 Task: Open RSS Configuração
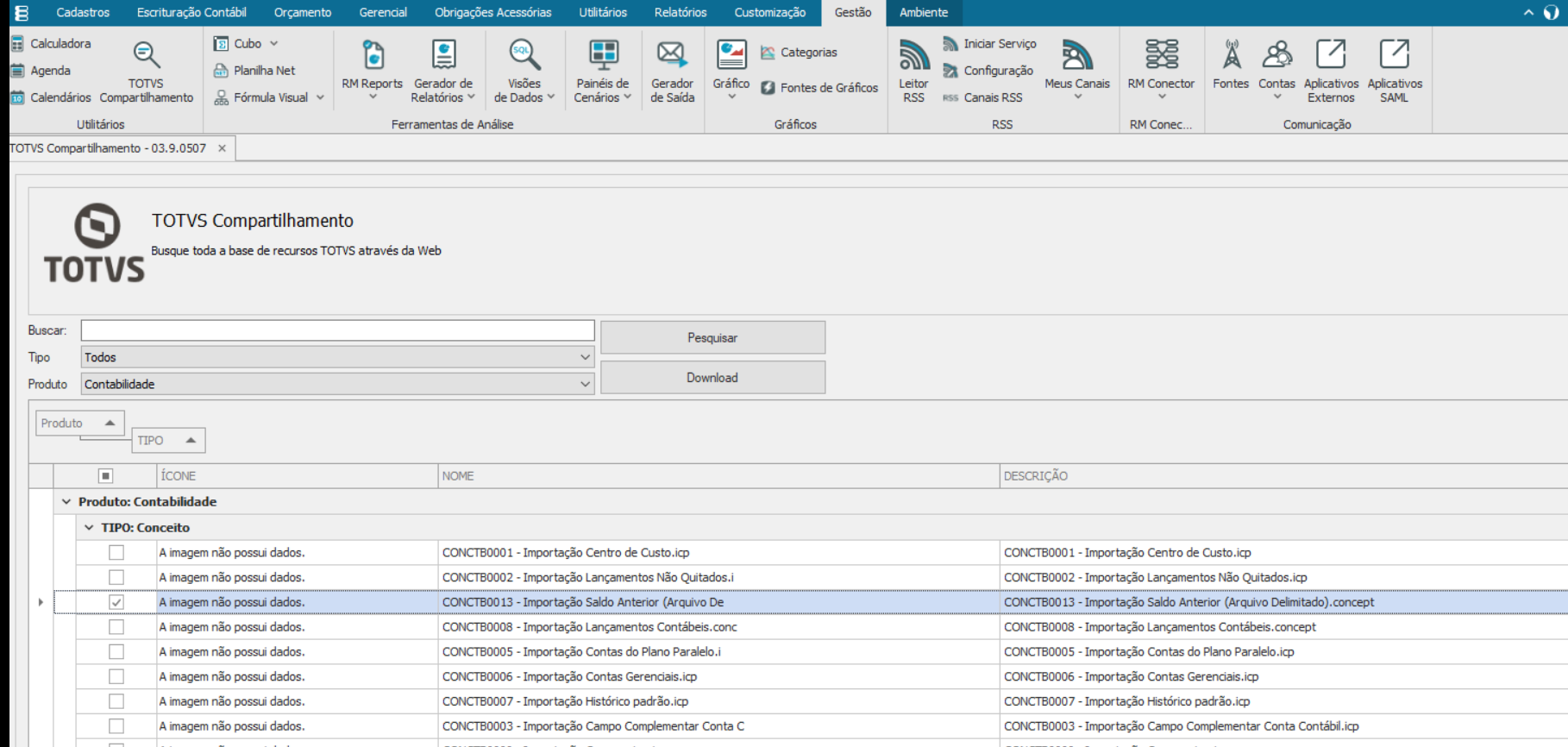988,71
